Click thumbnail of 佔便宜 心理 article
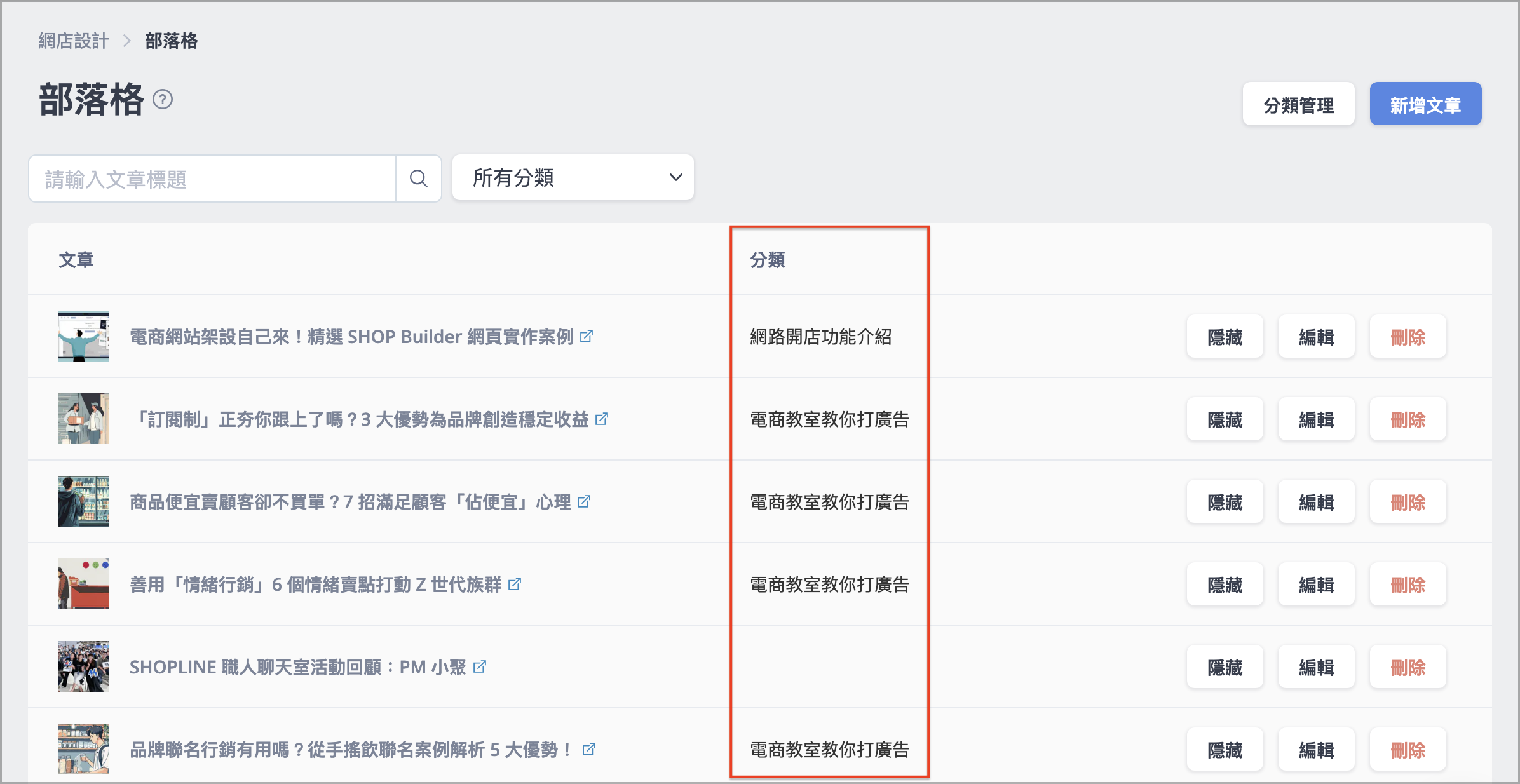The image size is (1520, 784). tap(84, 501)
